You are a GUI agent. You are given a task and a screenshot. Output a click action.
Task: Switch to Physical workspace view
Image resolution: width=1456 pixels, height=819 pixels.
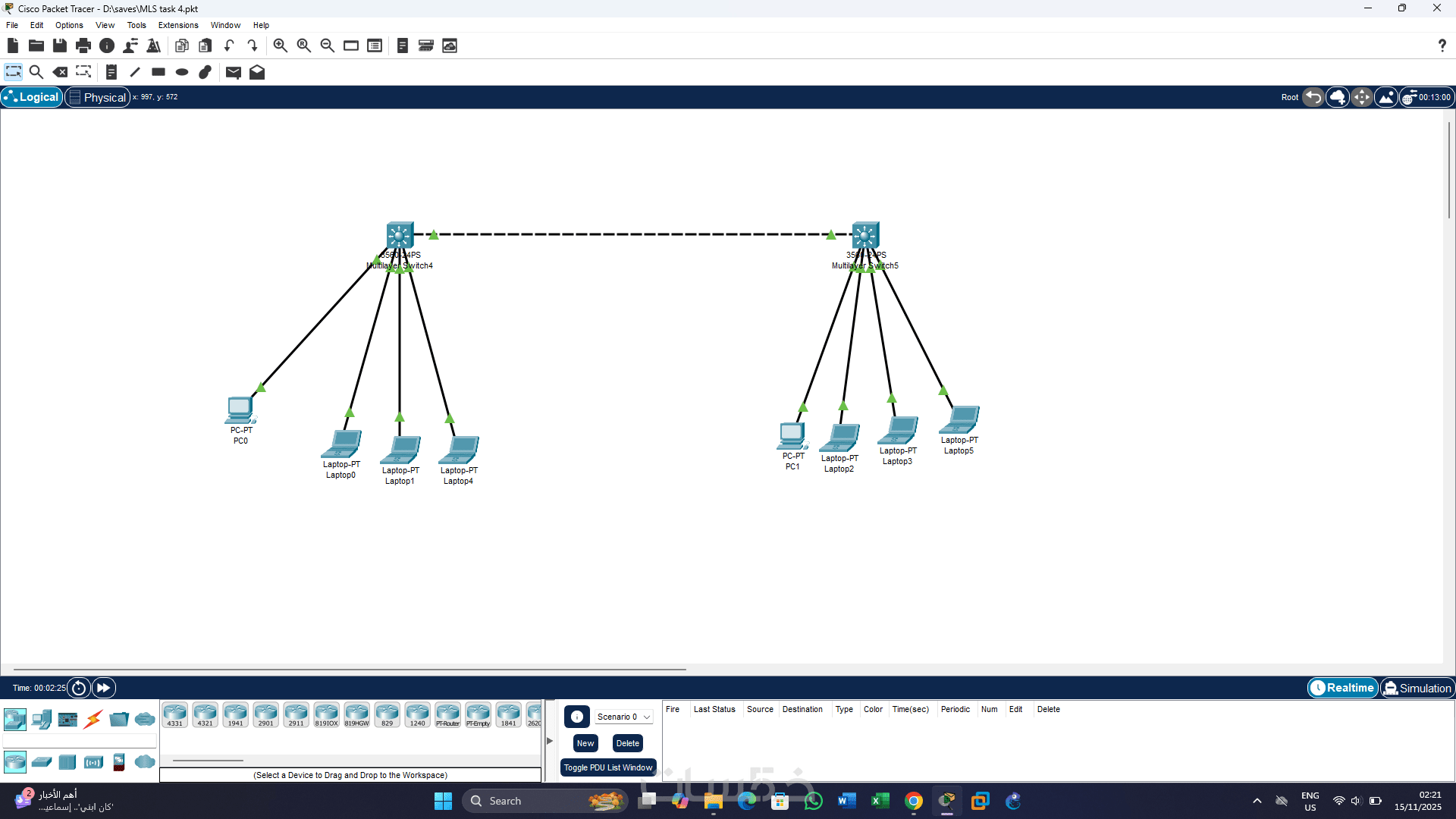tap(97, 97)
